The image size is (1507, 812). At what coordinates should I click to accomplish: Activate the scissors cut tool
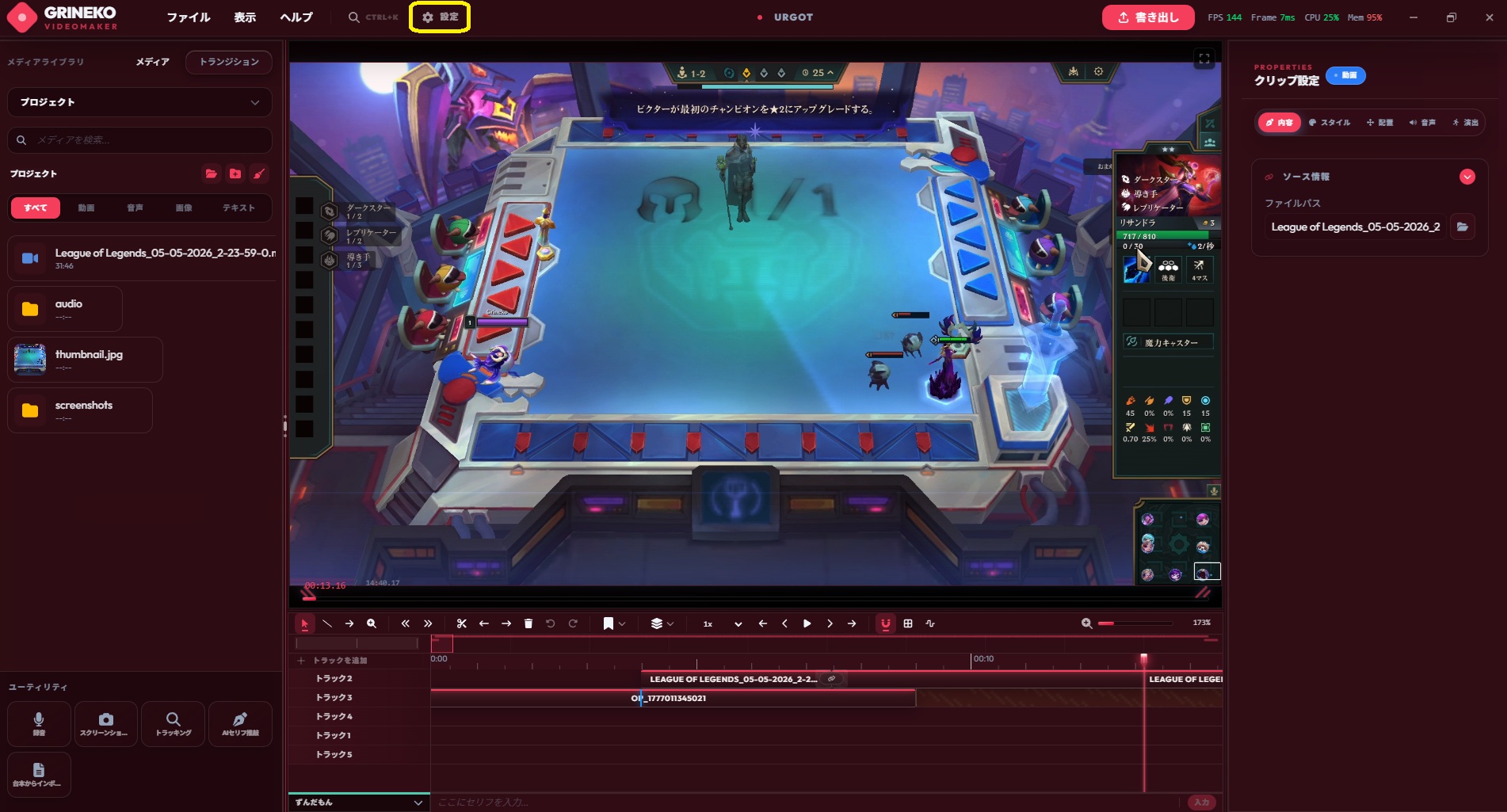(x=462, y=624)
